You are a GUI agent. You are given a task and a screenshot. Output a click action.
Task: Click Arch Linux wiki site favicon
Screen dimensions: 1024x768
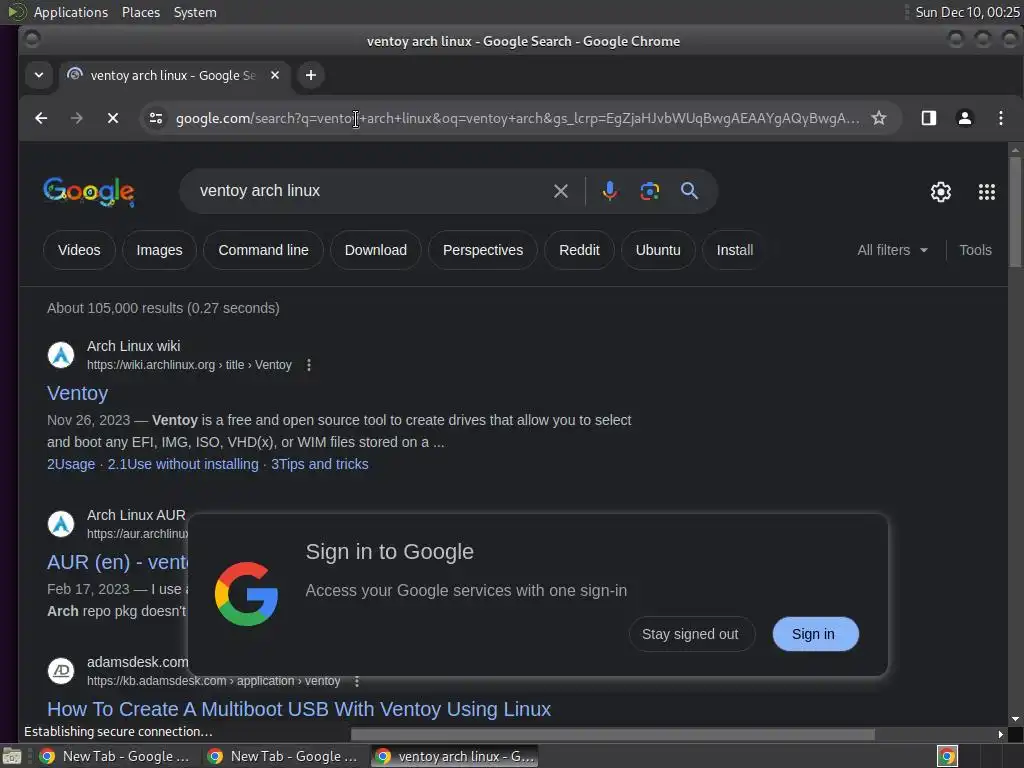tap(61, 355)
